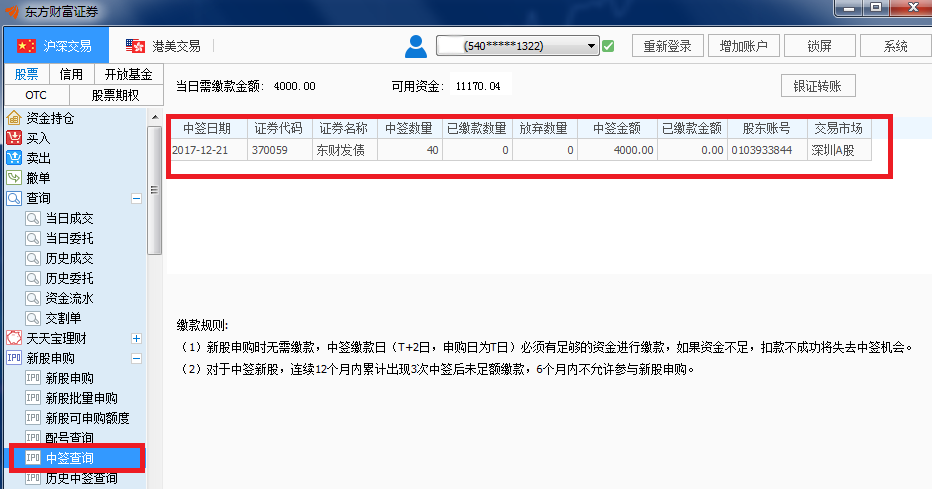Click the 可用资金 value 11170.04
Viewport: 932px width, 489px height.
478,86
